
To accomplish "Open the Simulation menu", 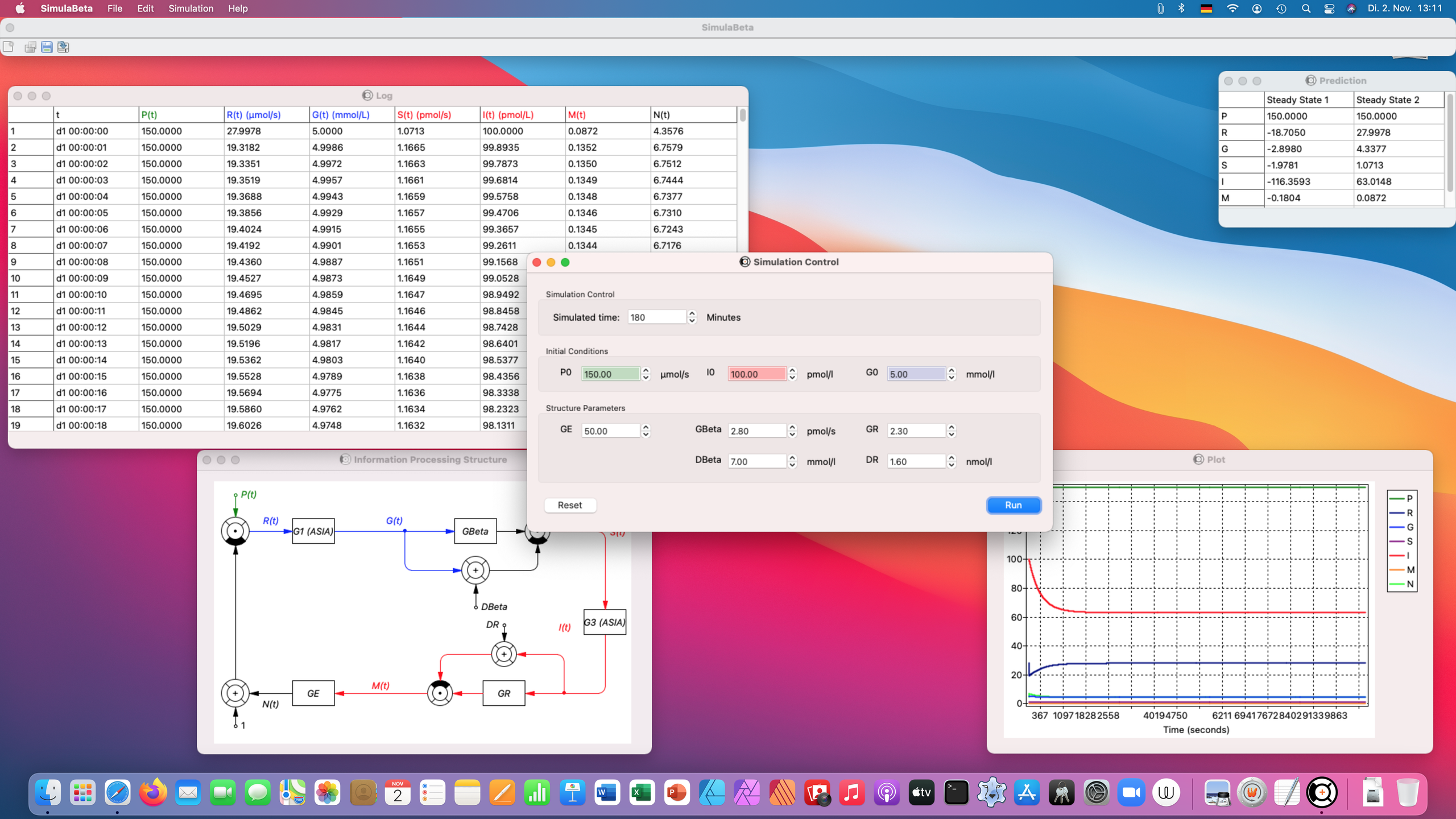I will tap(191, 9).
